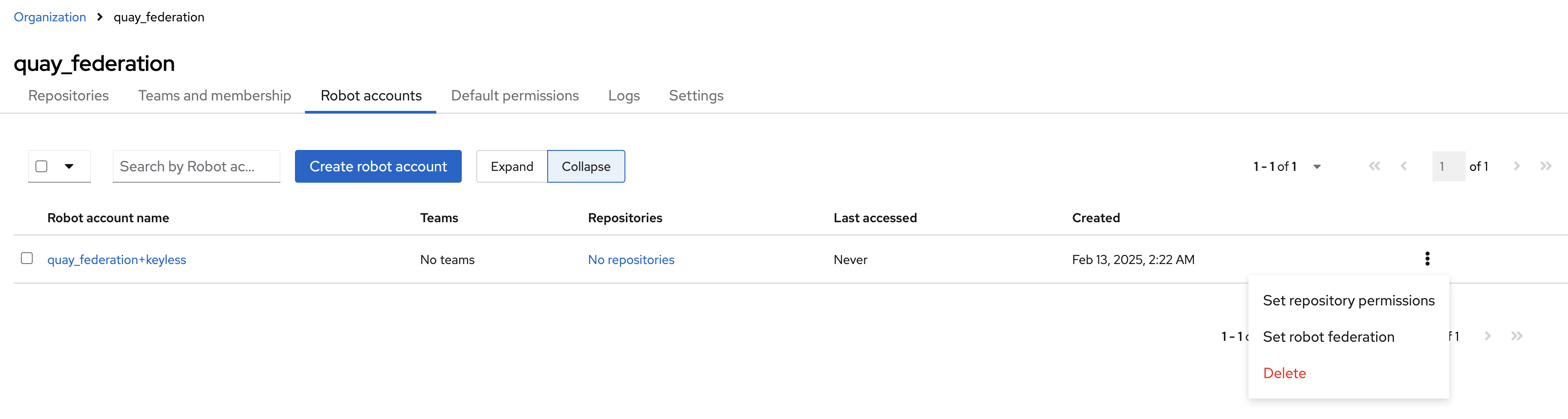Screen dimensions: 1568x419
Task: Click the bottom pagination next page arrow
Action: (x=1487, y=336)
